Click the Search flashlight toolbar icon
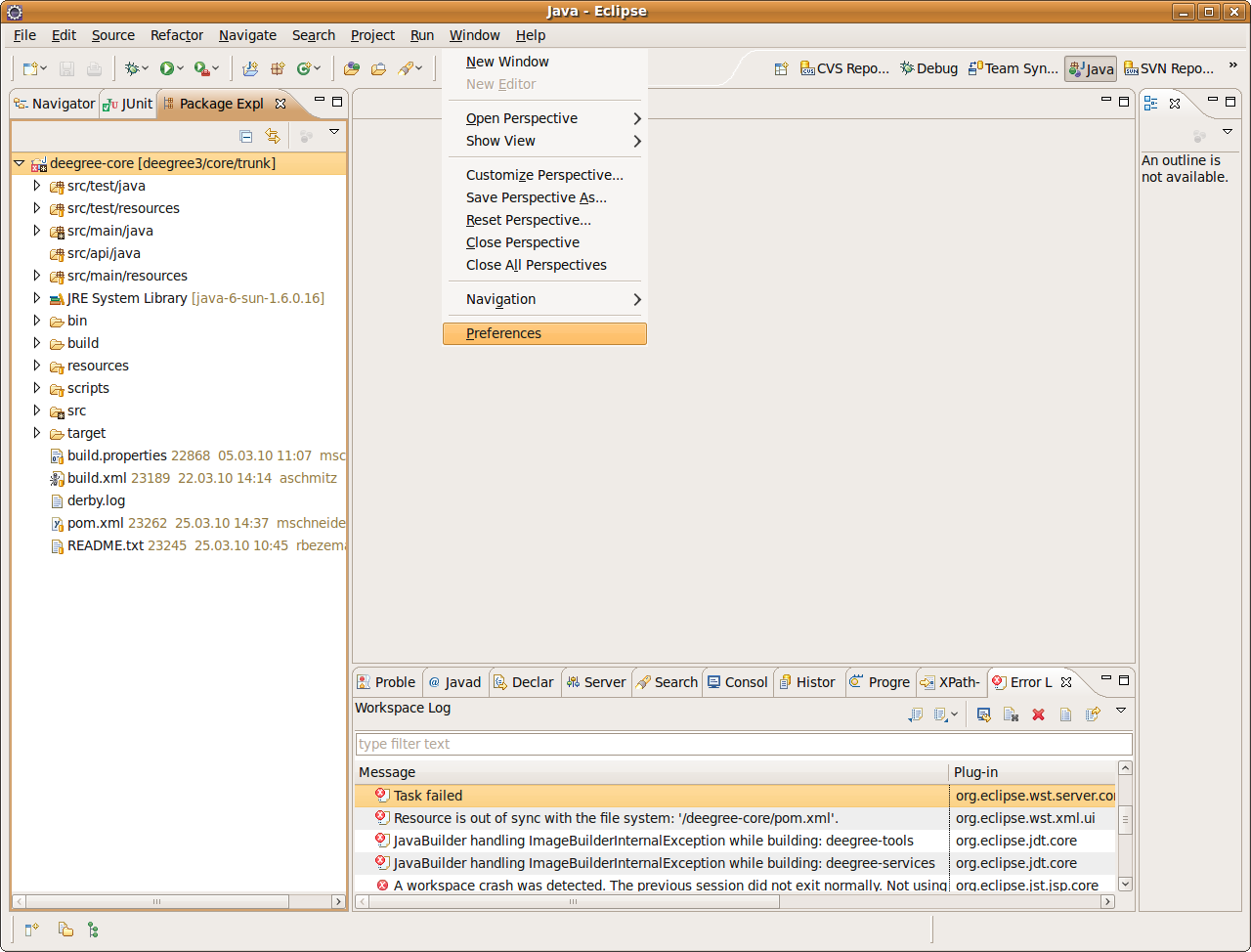 [x=406, y=68]
